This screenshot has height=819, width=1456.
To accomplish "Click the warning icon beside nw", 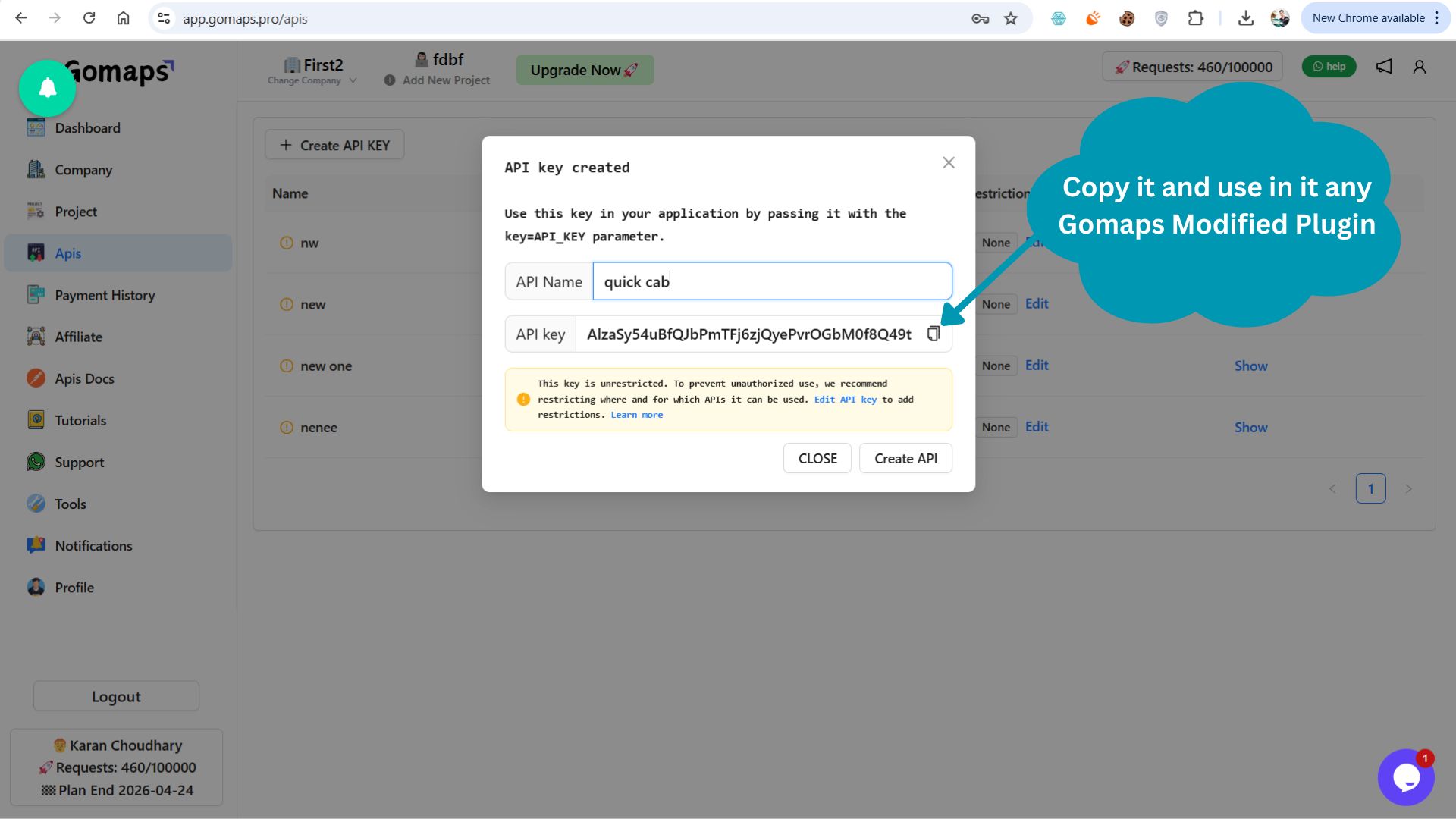I will point(287,243).
